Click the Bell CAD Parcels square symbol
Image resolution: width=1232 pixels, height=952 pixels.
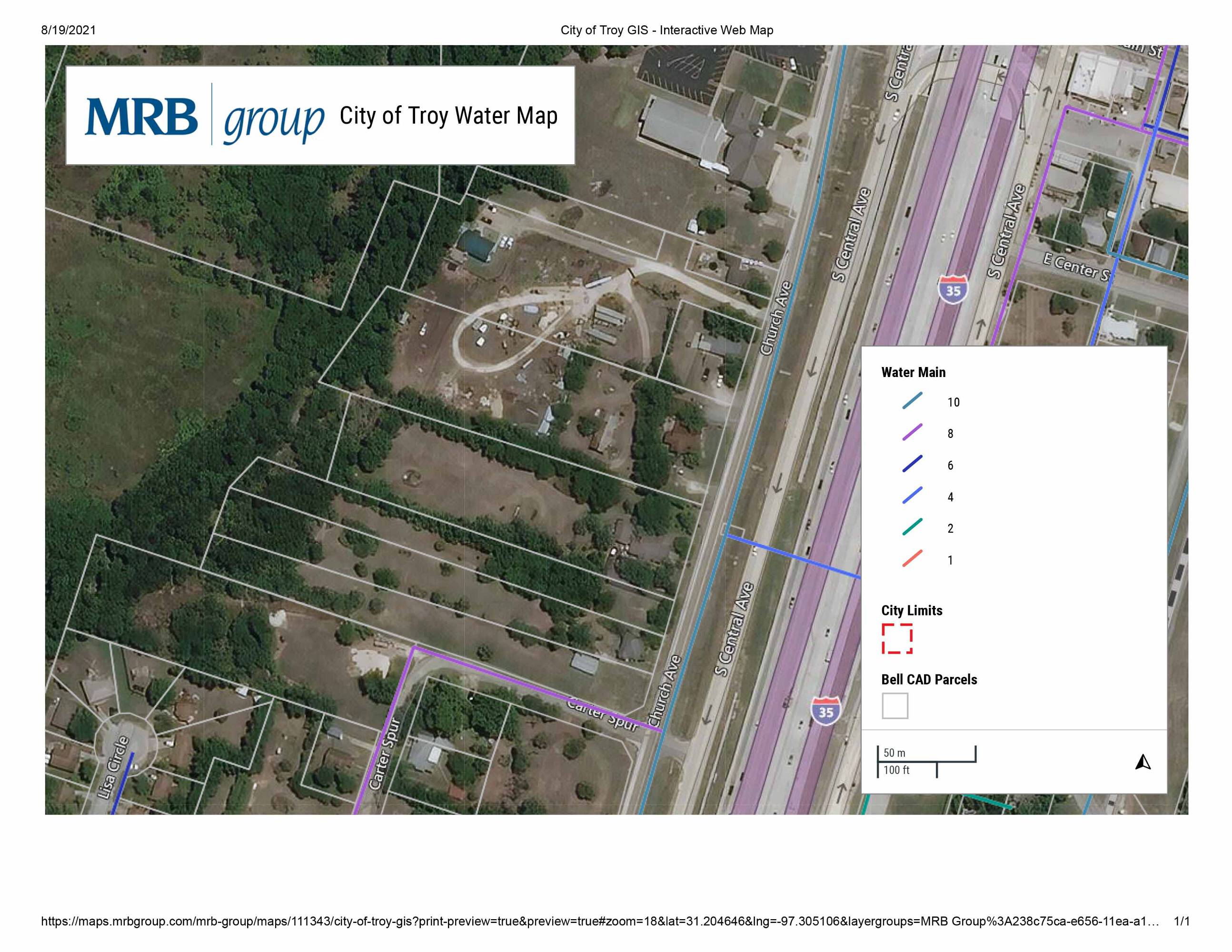[894, 705]
